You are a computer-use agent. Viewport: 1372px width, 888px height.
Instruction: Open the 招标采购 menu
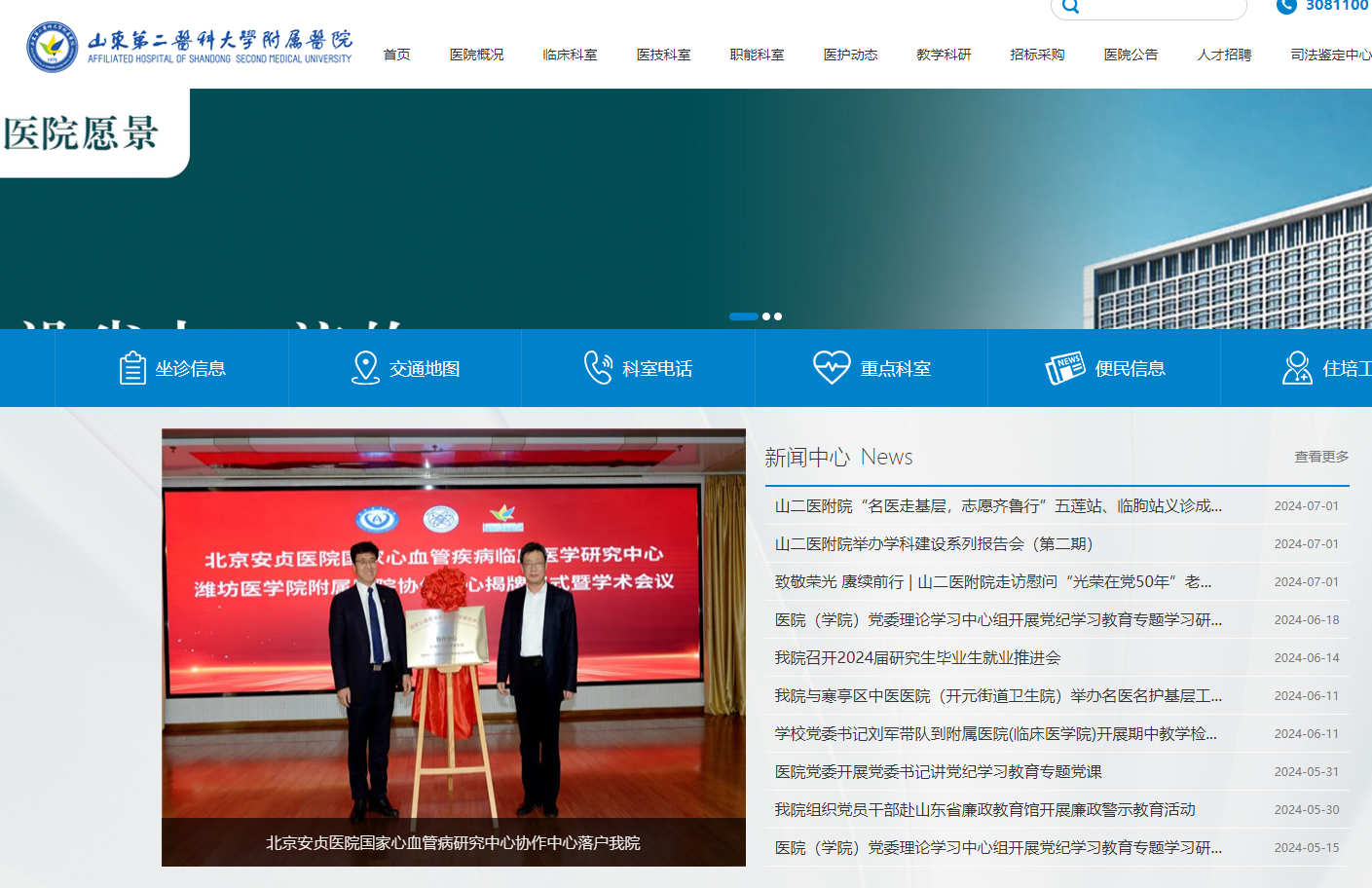click(x=1037, y=55)
